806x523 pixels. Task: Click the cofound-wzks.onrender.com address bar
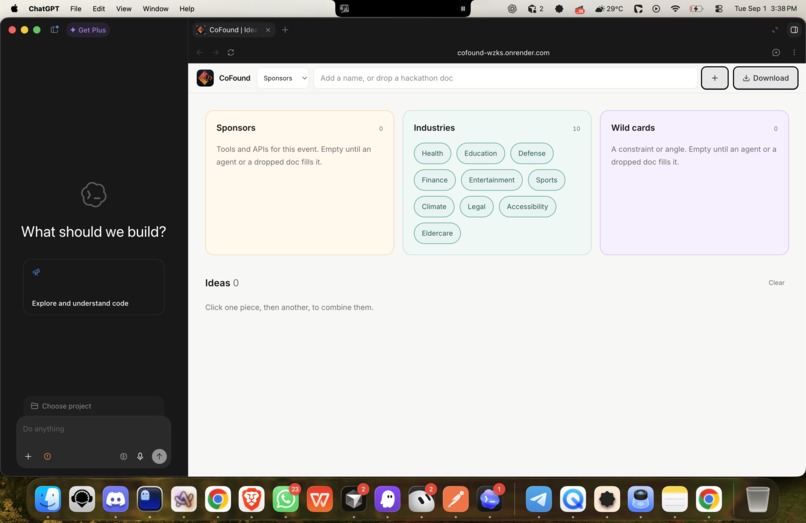[x=503, y=52]
